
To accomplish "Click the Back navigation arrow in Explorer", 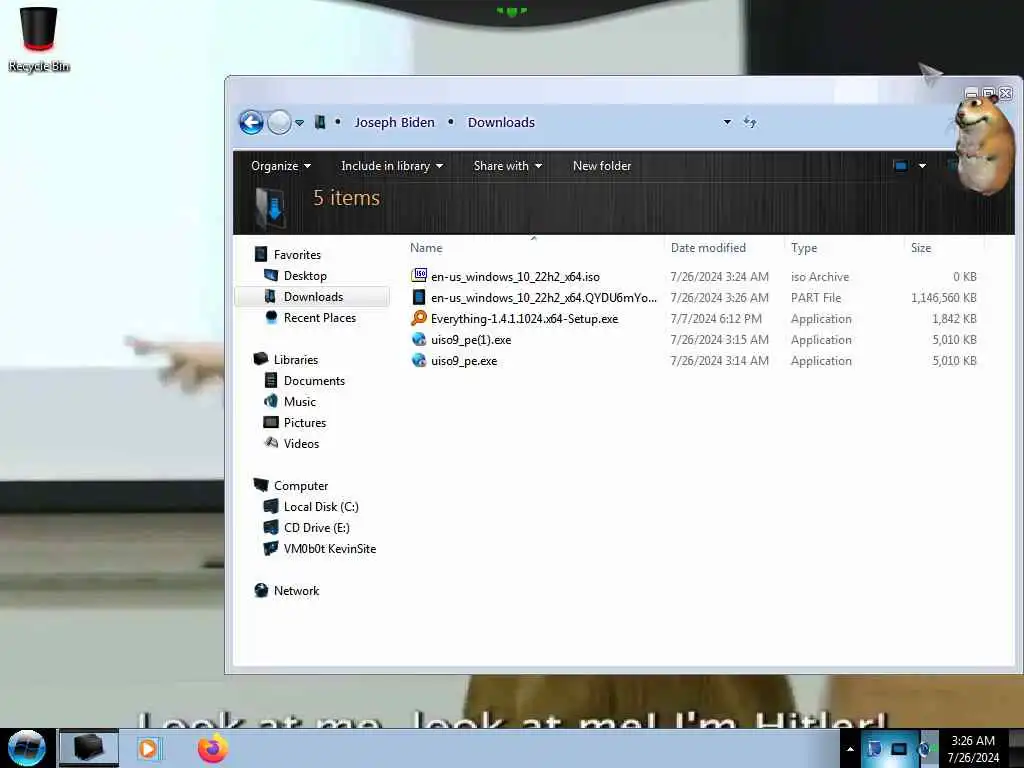I will click(x=251, y=122).
